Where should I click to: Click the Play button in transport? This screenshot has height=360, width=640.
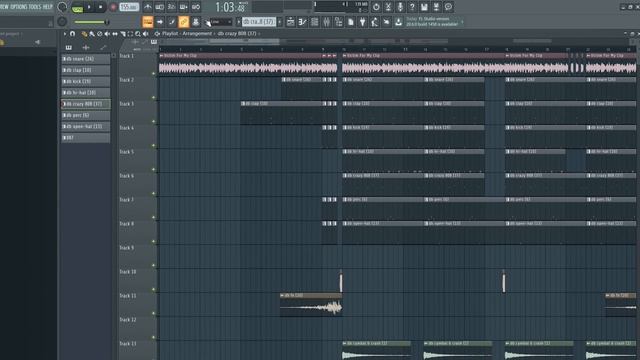pos(89,7)
